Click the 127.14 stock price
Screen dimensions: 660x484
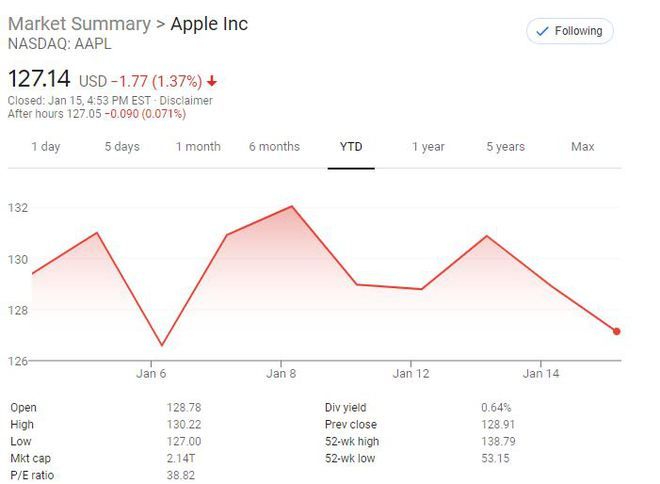pos(39,79)
